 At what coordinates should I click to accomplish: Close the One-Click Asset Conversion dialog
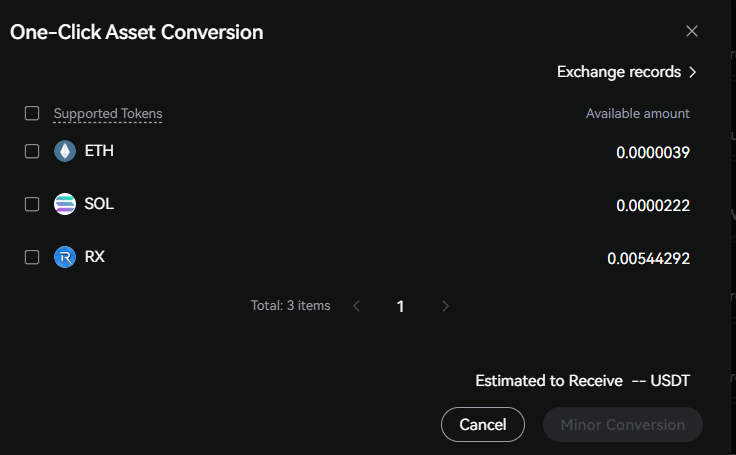click(x=692, y=31)
